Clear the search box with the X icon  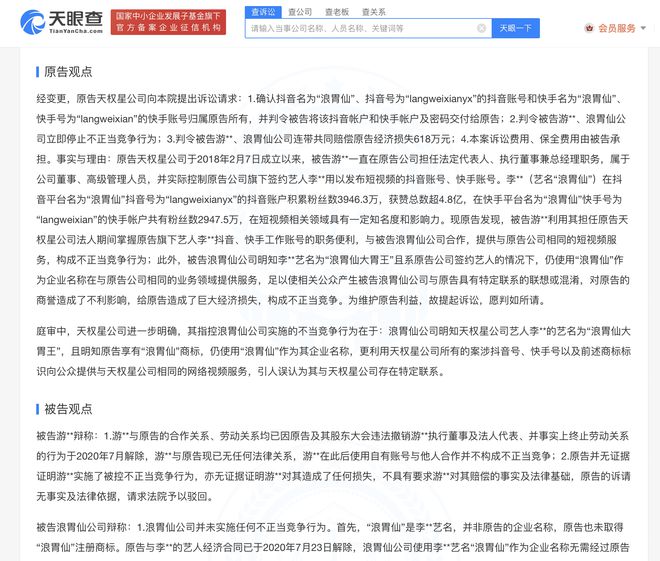pyautogui.click(x=481, y=29)
